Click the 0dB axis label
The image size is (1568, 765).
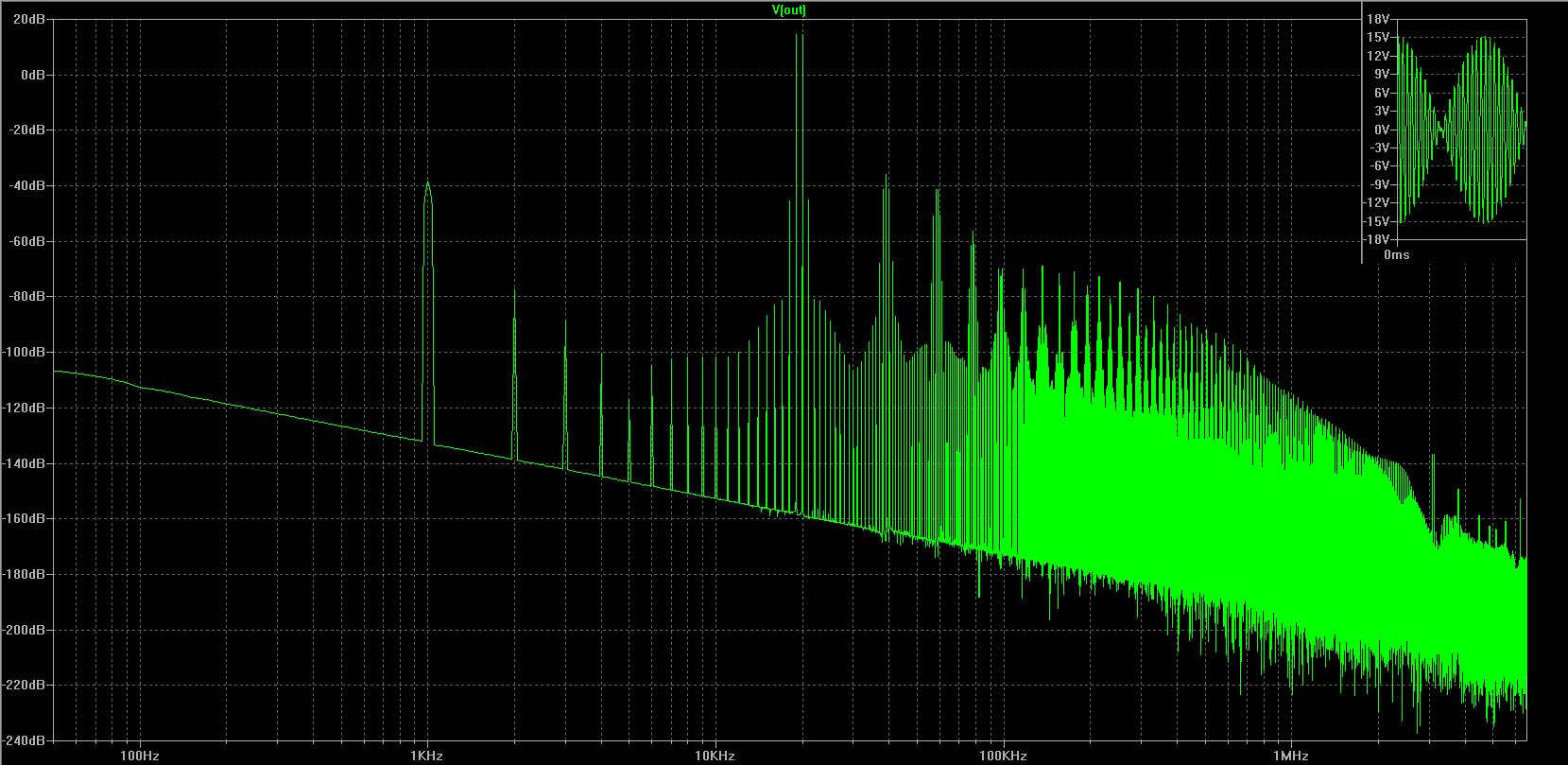click(33, 75)
